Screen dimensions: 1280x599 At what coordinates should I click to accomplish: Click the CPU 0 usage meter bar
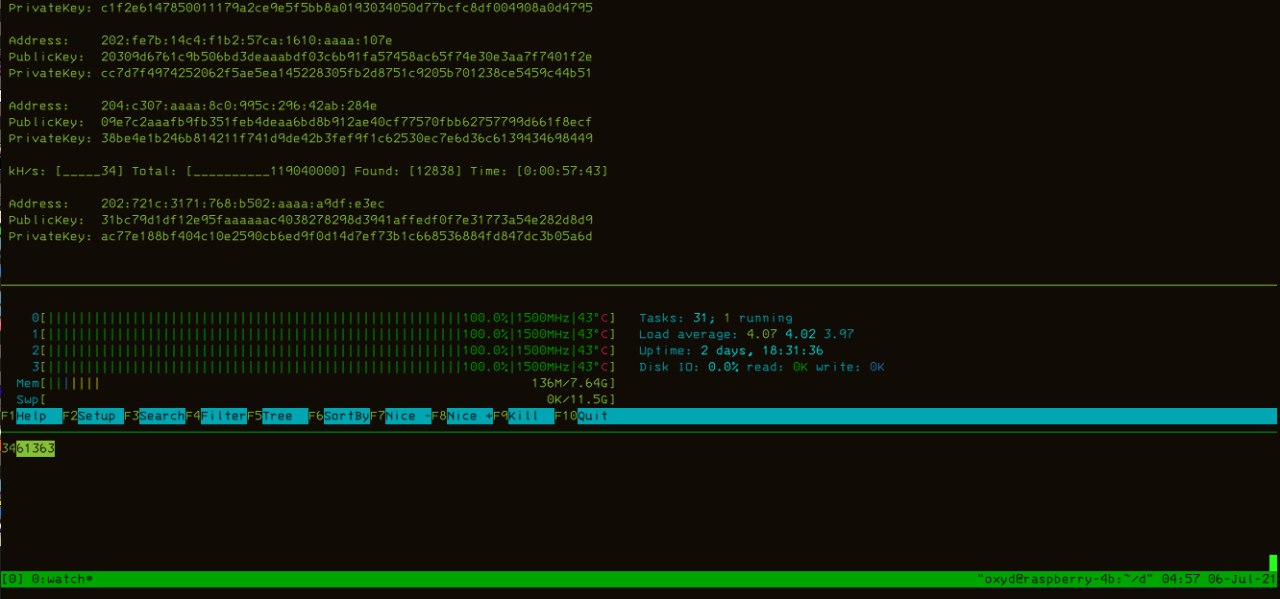point(323,318)
